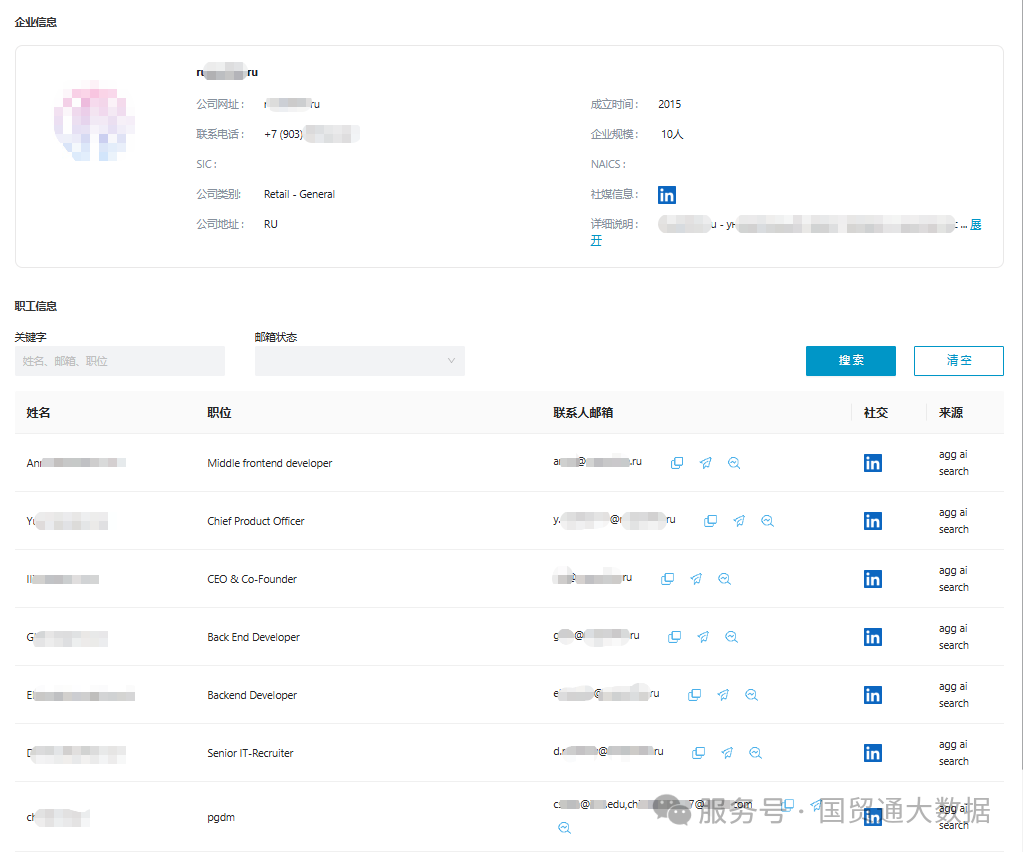Click the 清空 button to clear filters
This screenshot has height=852, width=1023.
(958, 361)
